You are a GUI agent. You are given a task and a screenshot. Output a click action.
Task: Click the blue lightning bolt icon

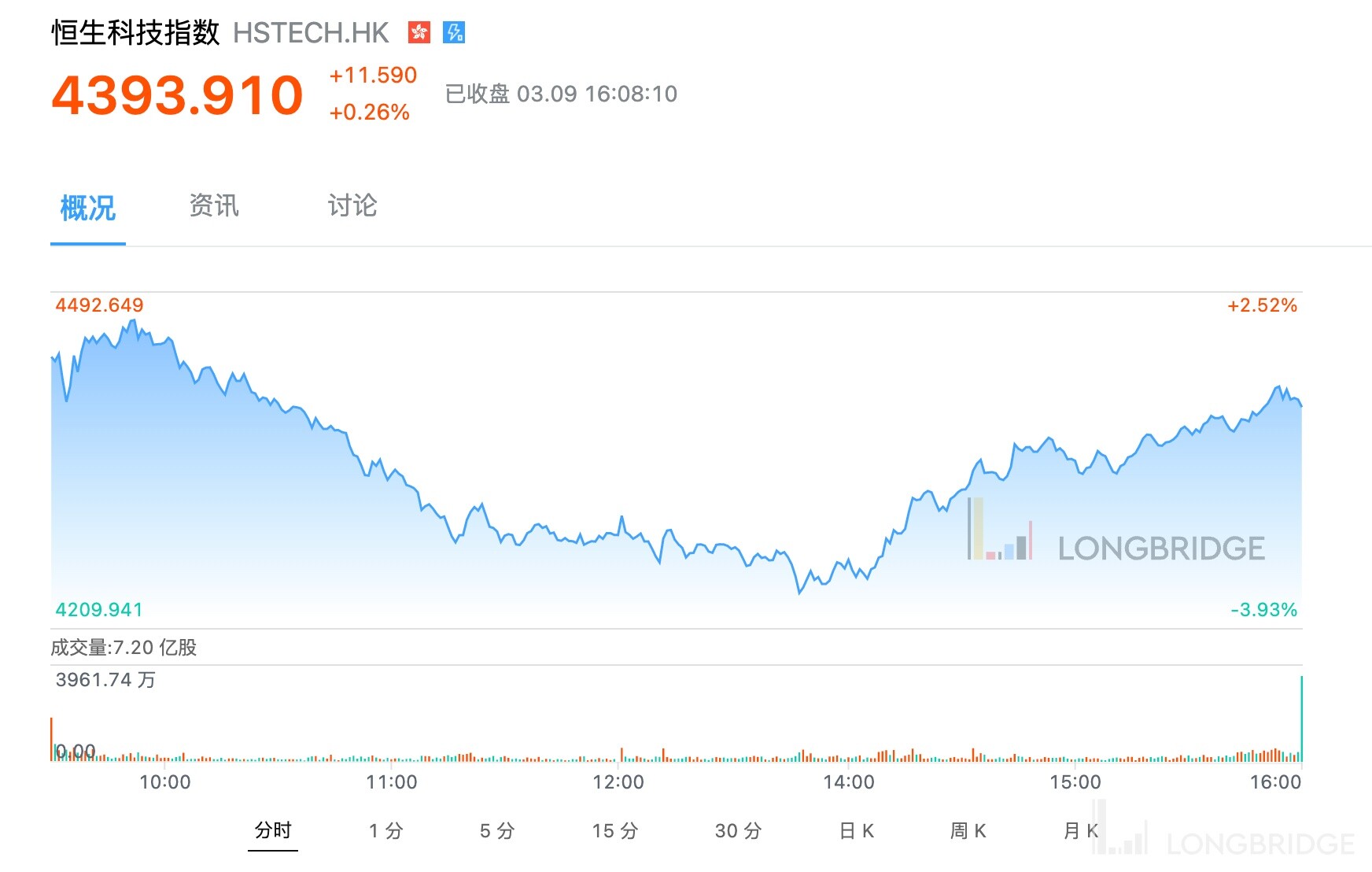454,32
